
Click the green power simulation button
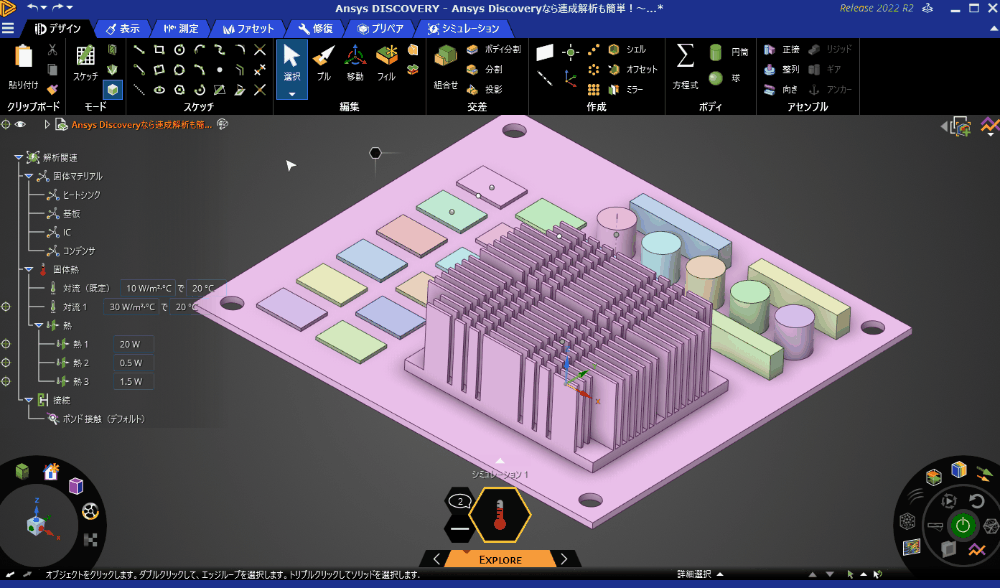tap(962, 526)
